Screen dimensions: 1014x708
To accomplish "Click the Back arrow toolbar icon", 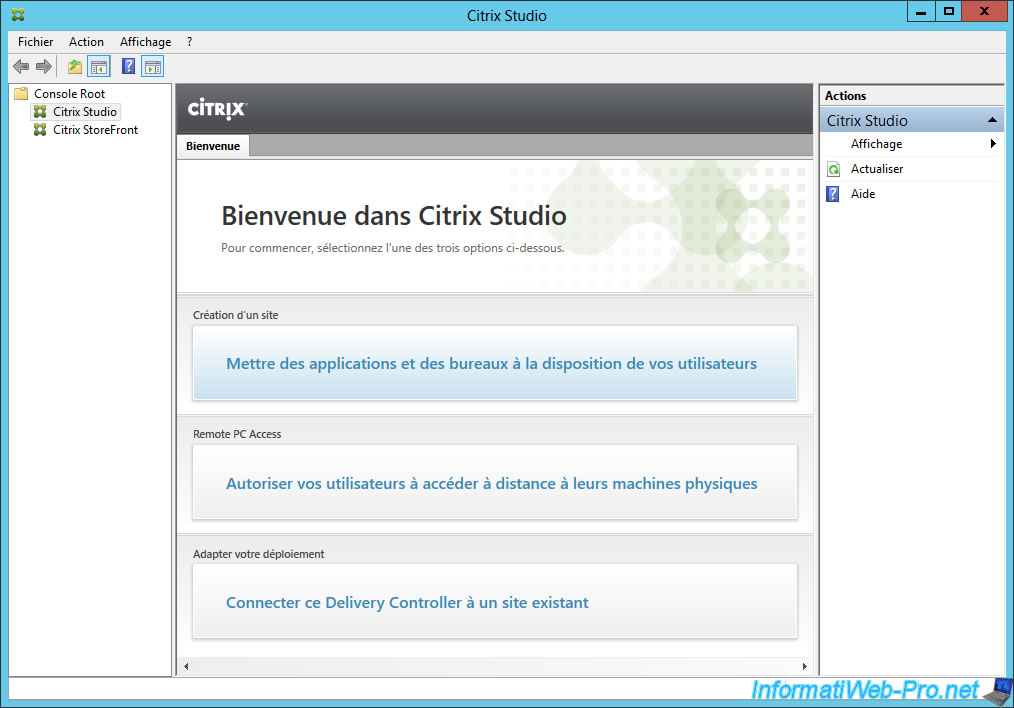I will click(21, 67).
